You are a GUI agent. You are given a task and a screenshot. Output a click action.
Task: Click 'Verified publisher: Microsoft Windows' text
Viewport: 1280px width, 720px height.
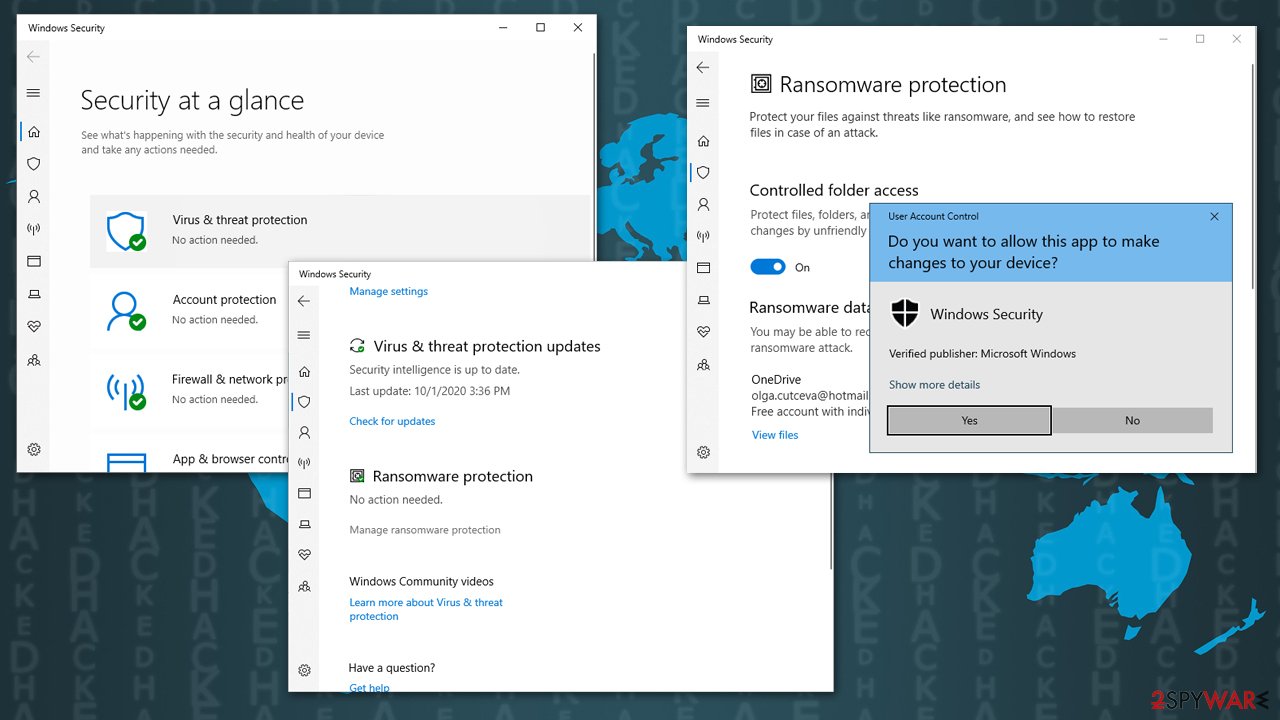(x=982, y=354)
